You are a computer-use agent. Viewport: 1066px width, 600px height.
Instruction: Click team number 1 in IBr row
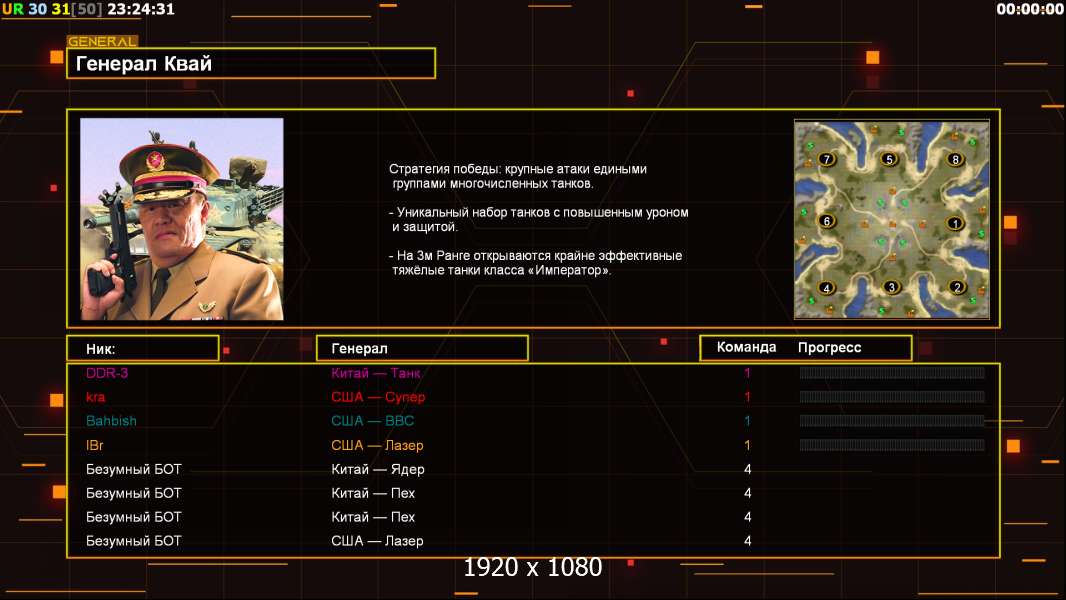click(x=747, y=445)
